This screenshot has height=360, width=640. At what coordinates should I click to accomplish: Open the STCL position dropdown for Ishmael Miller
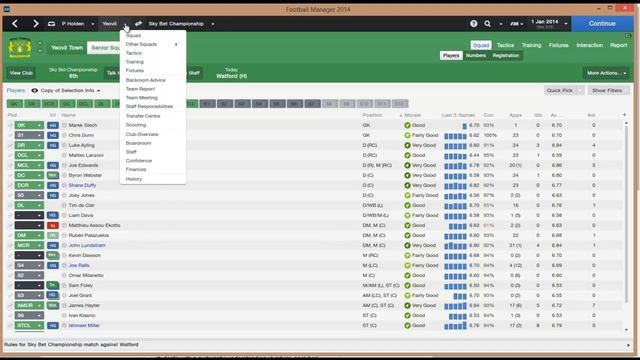(29, 326)
